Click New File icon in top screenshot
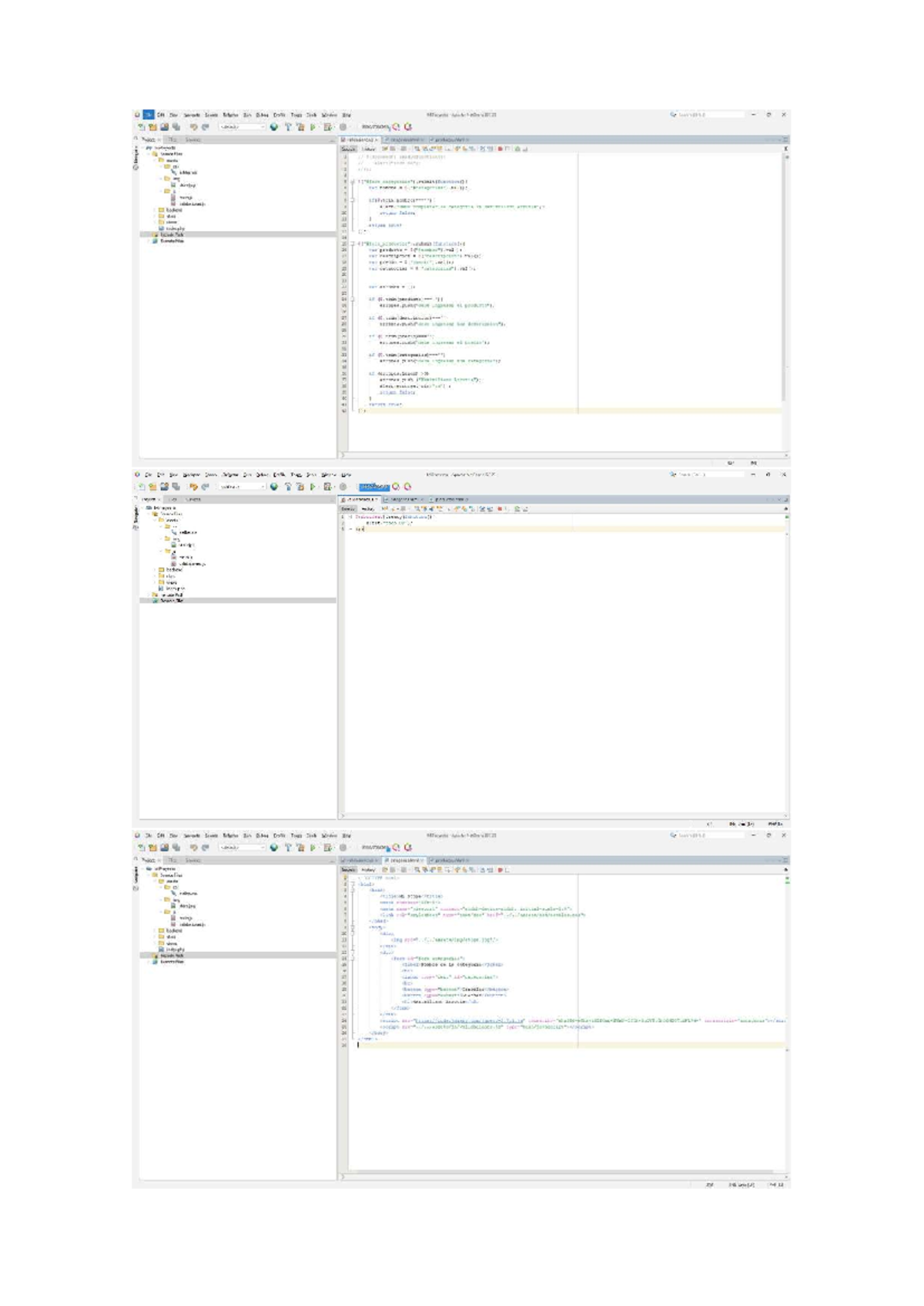Image resolution: width=924 pixels, height=1306 pixels. tap(142, 127)
